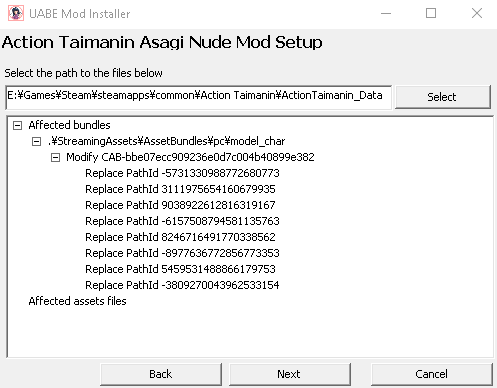The height and width of the screenshot is (388, 497).
Task: Close the UABE Mod Installer window
Action: coord(477,14)
